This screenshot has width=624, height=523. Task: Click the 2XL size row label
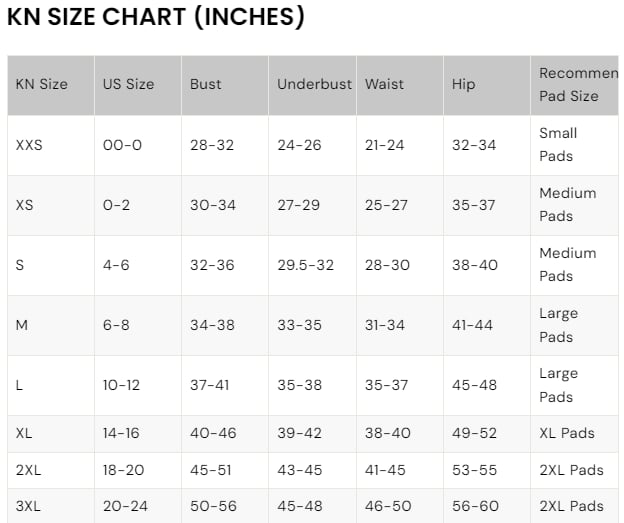28,470
